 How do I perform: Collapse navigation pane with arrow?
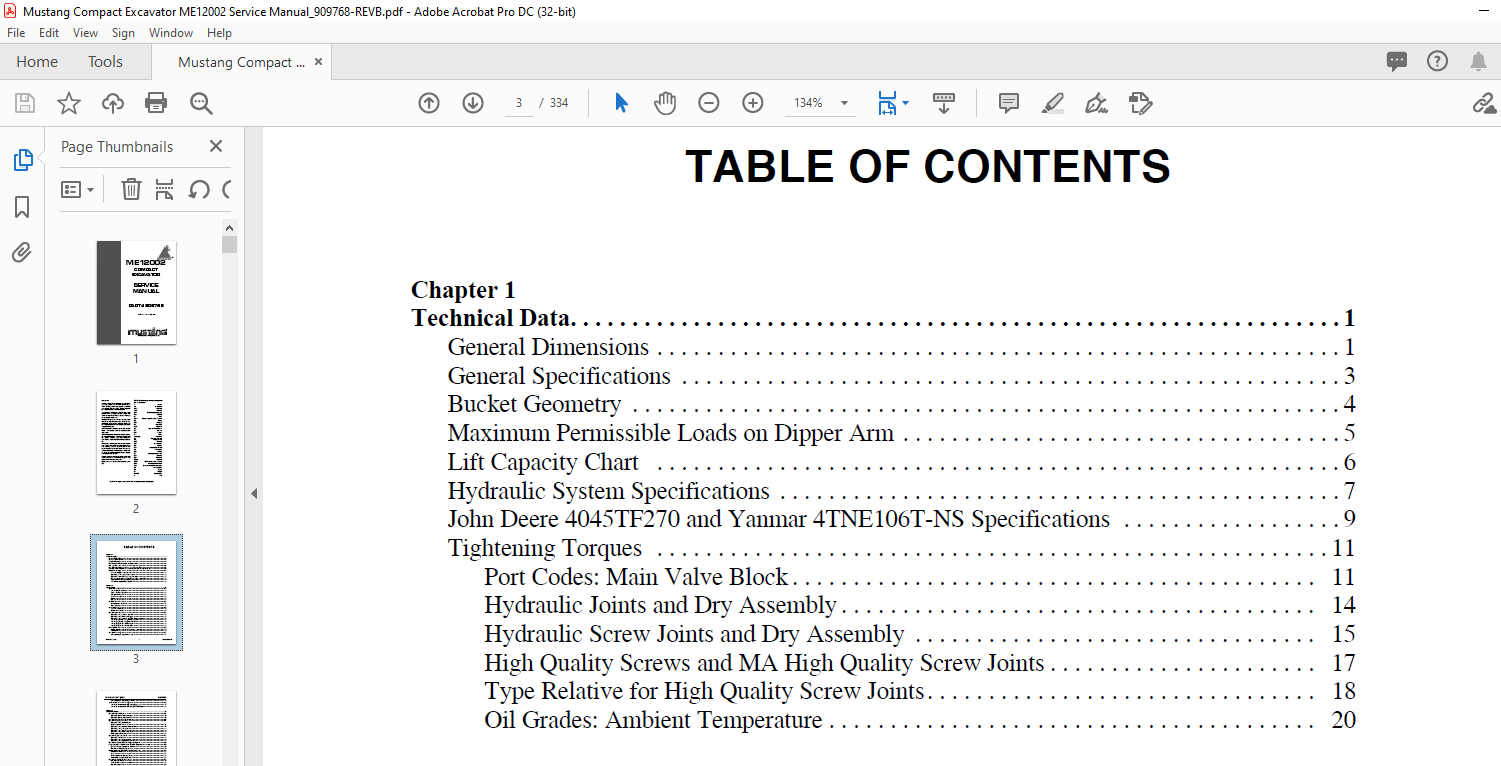(x=254, y=494)
